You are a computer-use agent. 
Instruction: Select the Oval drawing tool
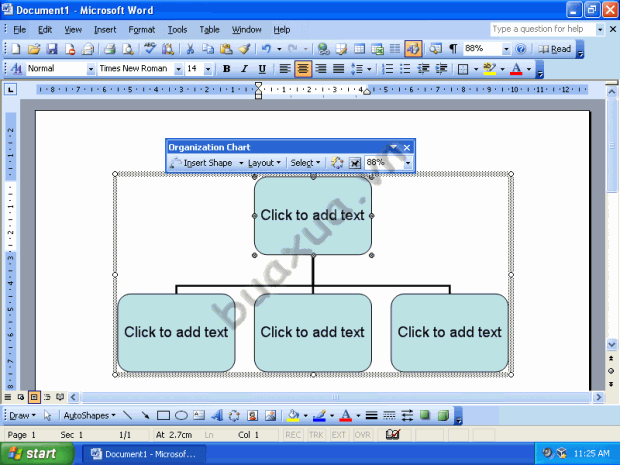click(x=181, y=415)
